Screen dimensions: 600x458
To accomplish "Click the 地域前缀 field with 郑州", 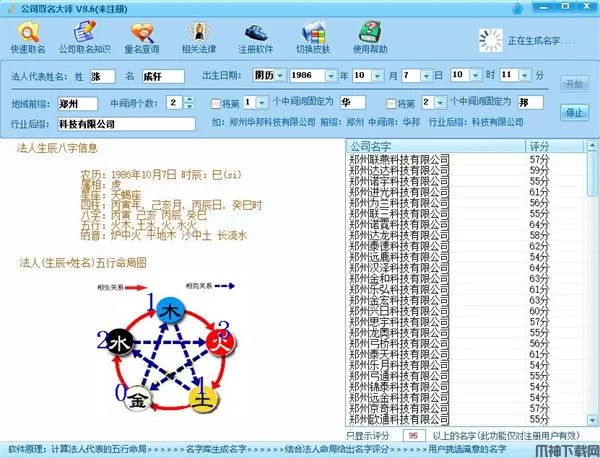I will pyautogui.click(x=78, y=104).
